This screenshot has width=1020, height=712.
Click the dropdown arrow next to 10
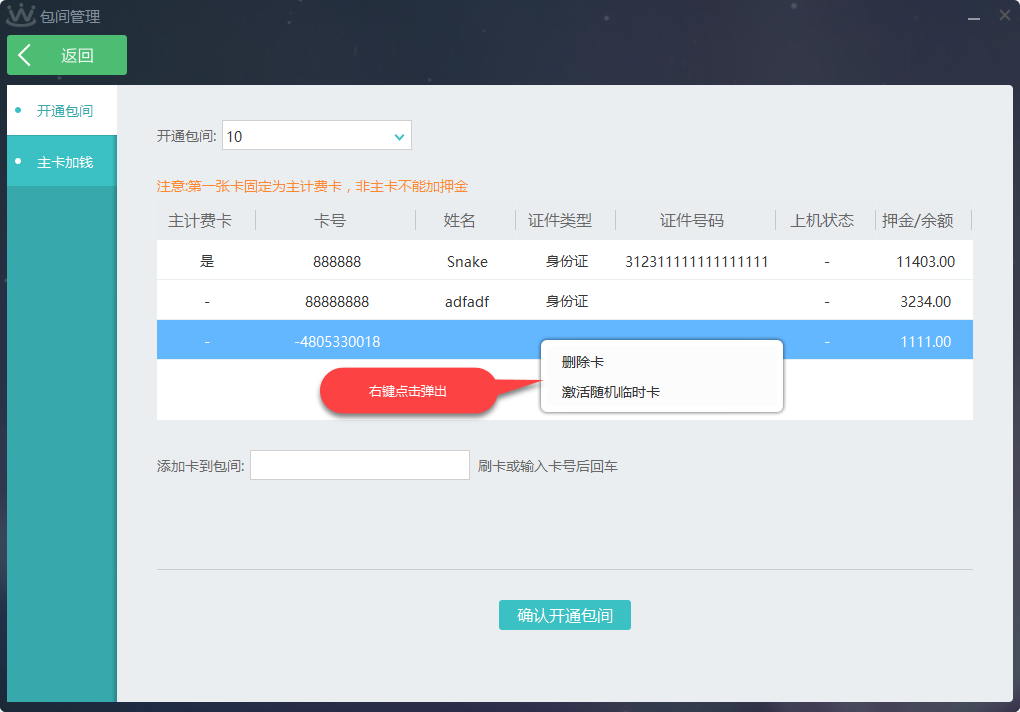click(x=399, y=137)
